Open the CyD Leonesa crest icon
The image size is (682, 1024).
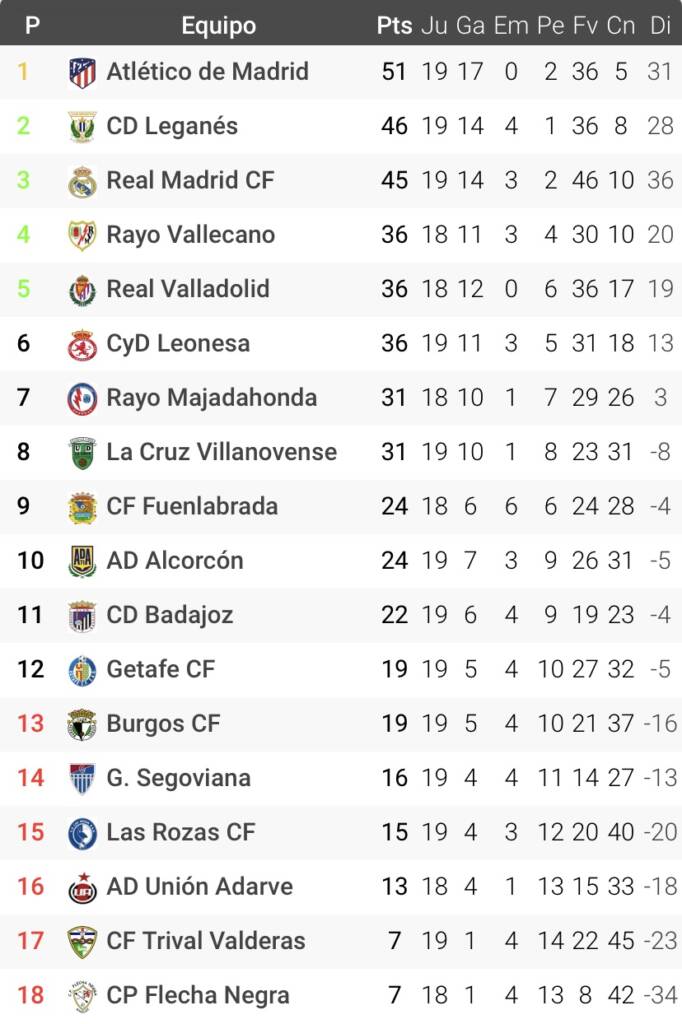click(x=82, y=344)
